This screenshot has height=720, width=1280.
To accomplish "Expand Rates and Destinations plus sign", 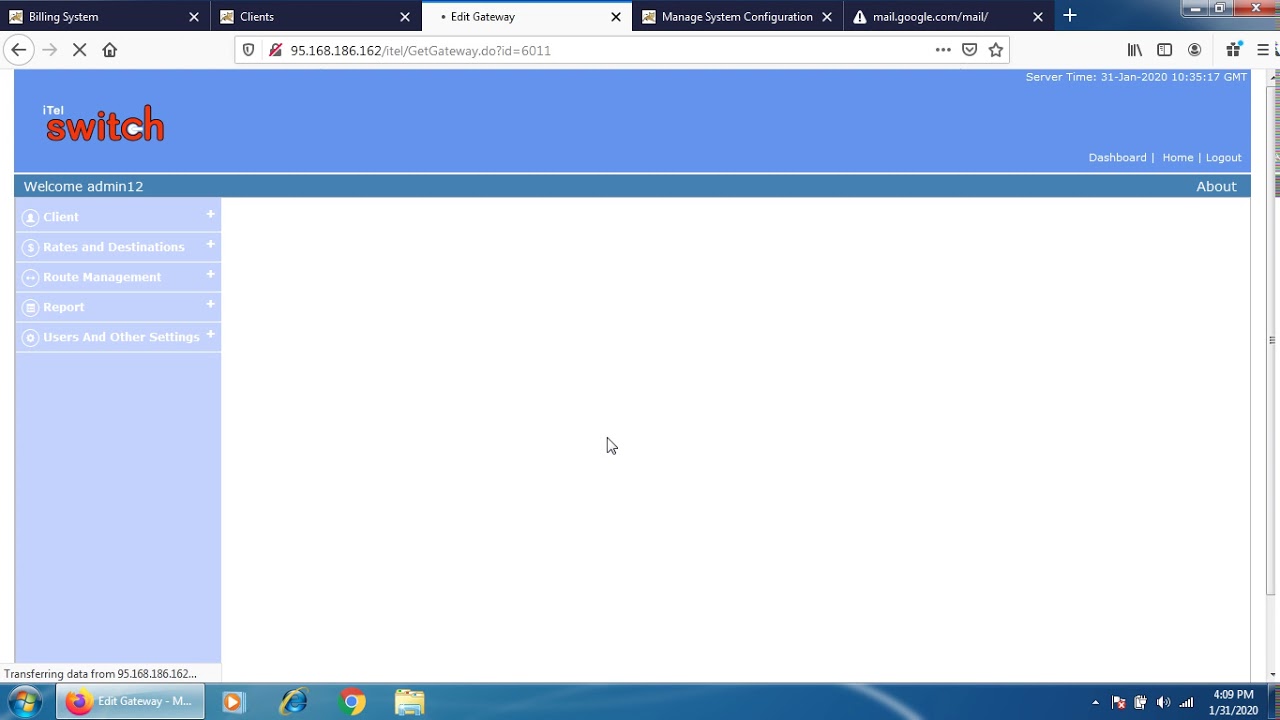I will coord(210,244).
